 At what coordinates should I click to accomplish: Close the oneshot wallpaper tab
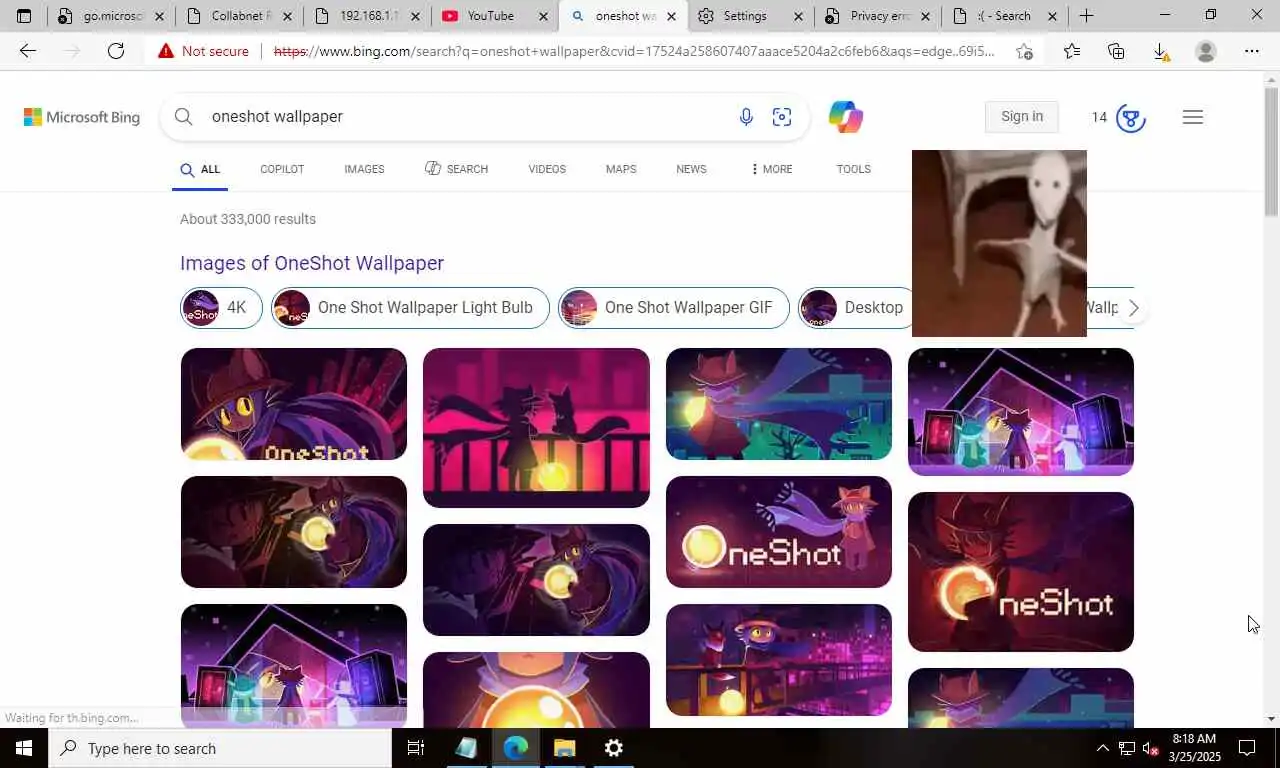(671, 16)
